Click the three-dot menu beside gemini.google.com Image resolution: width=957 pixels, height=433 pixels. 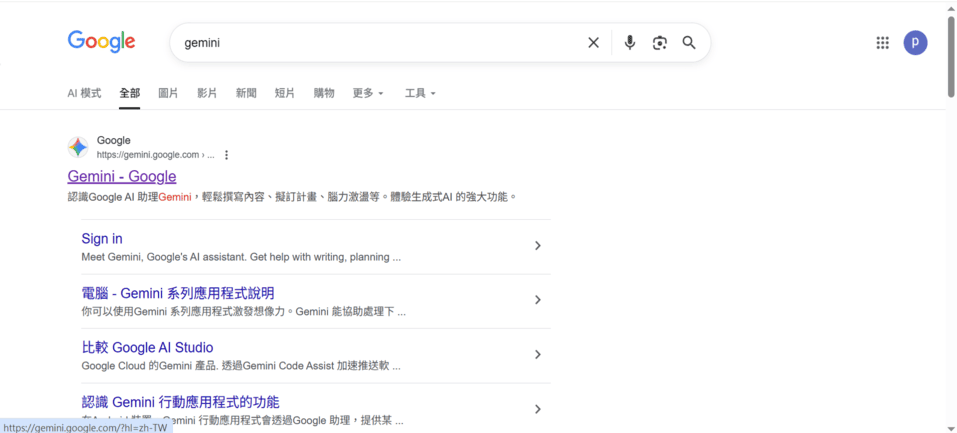coord(227,155)
